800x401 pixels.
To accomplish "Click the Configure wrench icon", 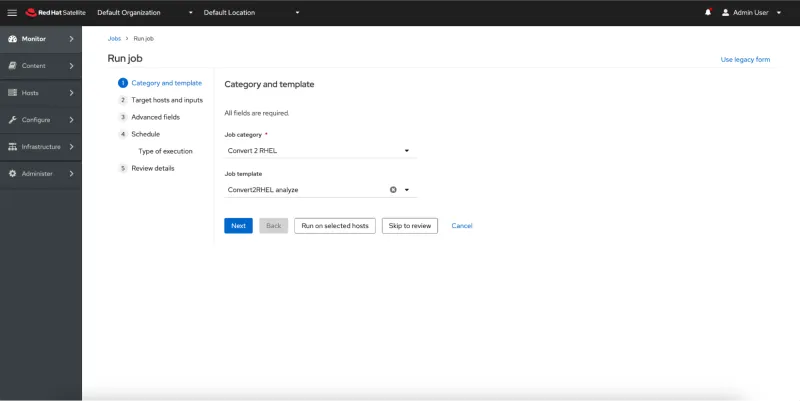I will 12,119.
